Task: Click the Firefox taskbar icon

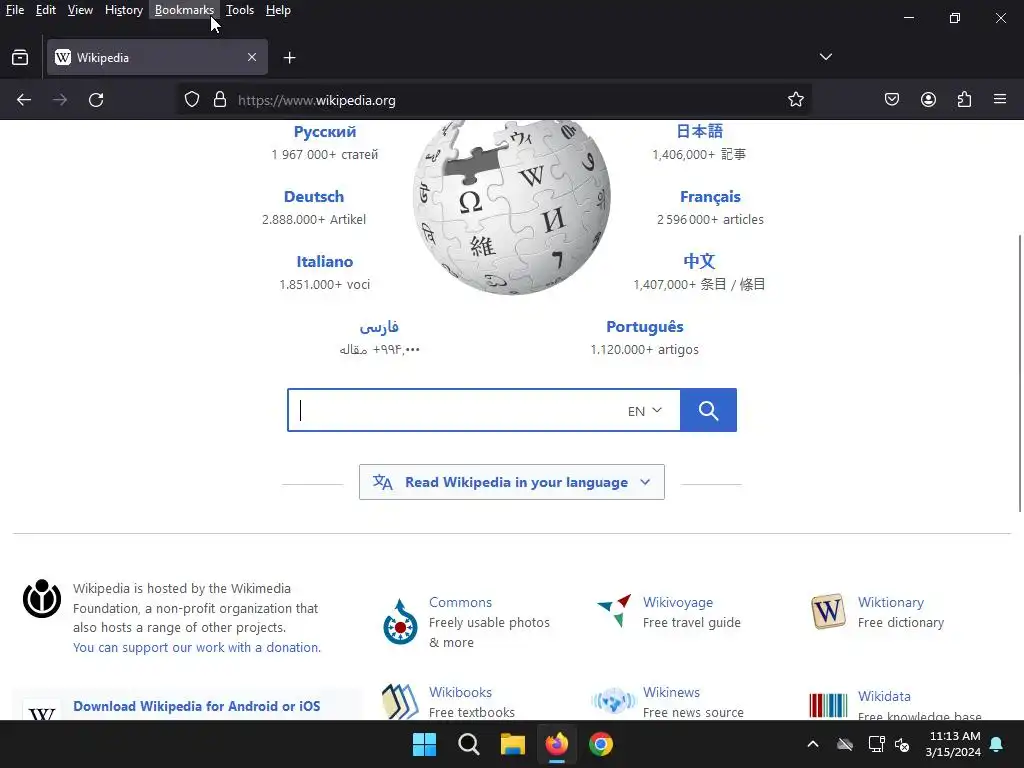Action: (556, 744)
